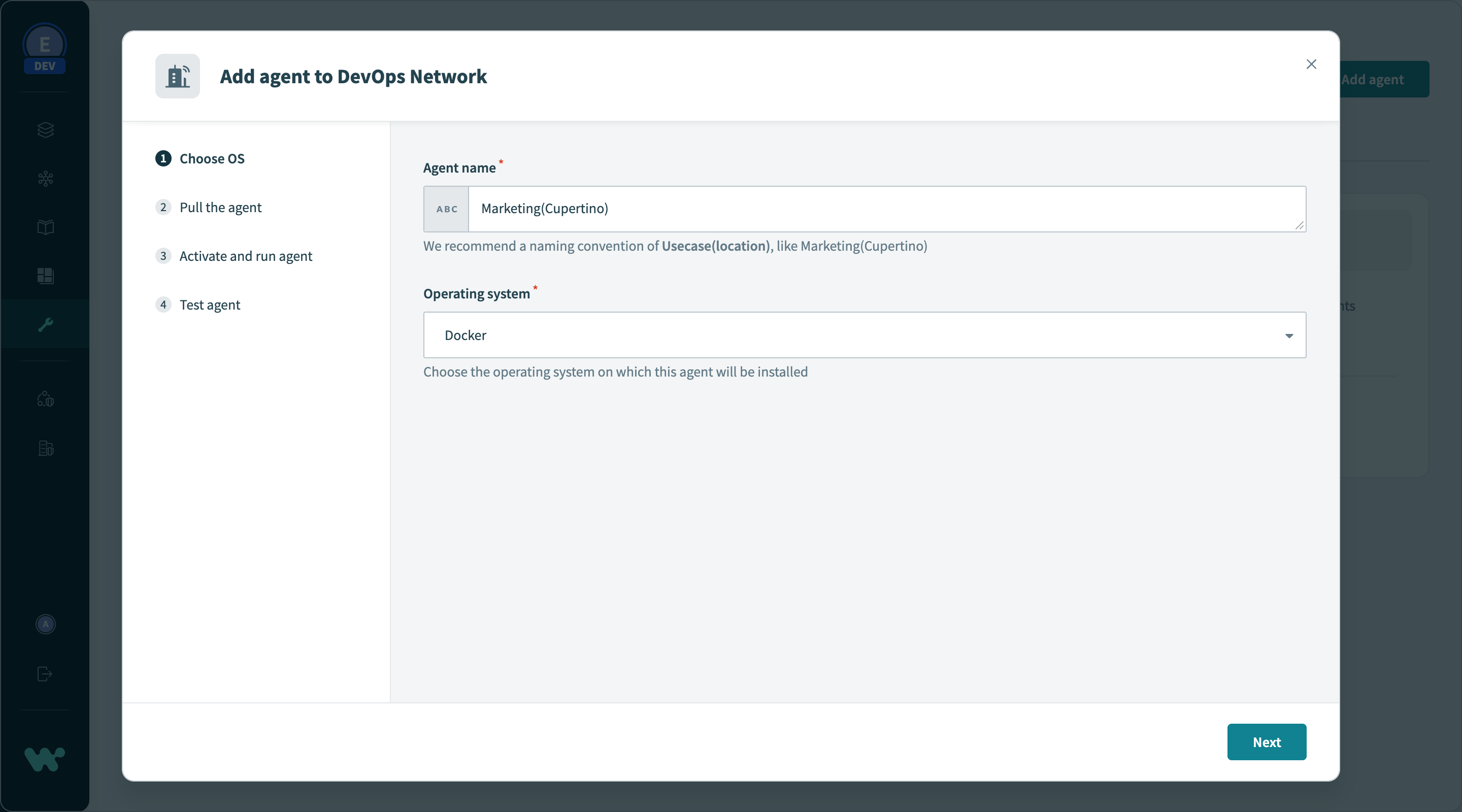Open the users shield icon in sidebar
This screenshot has width=1462, height=812.
click(x=45, y=399)
